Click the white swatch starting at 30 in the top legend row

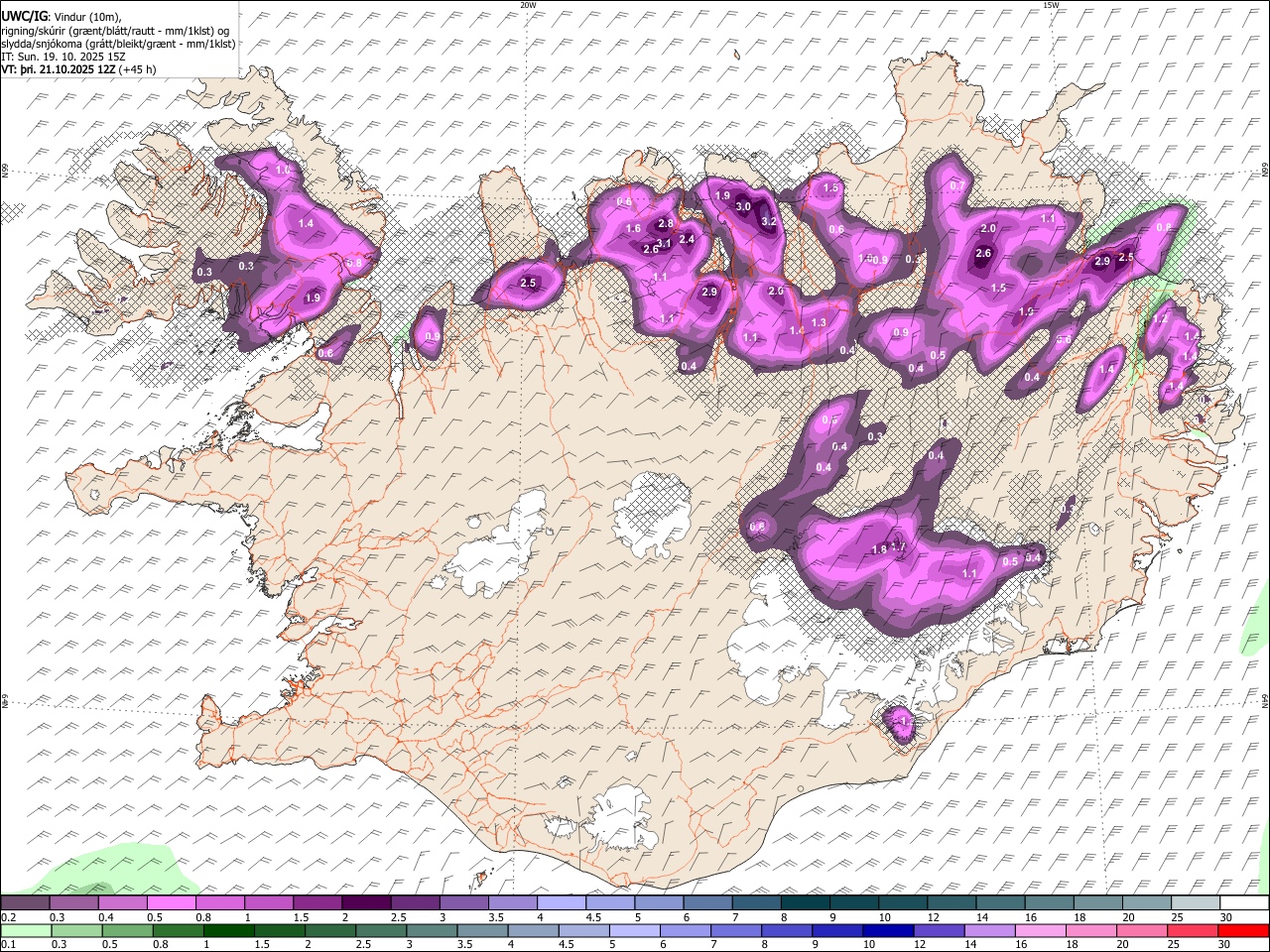coord(1243,902)
